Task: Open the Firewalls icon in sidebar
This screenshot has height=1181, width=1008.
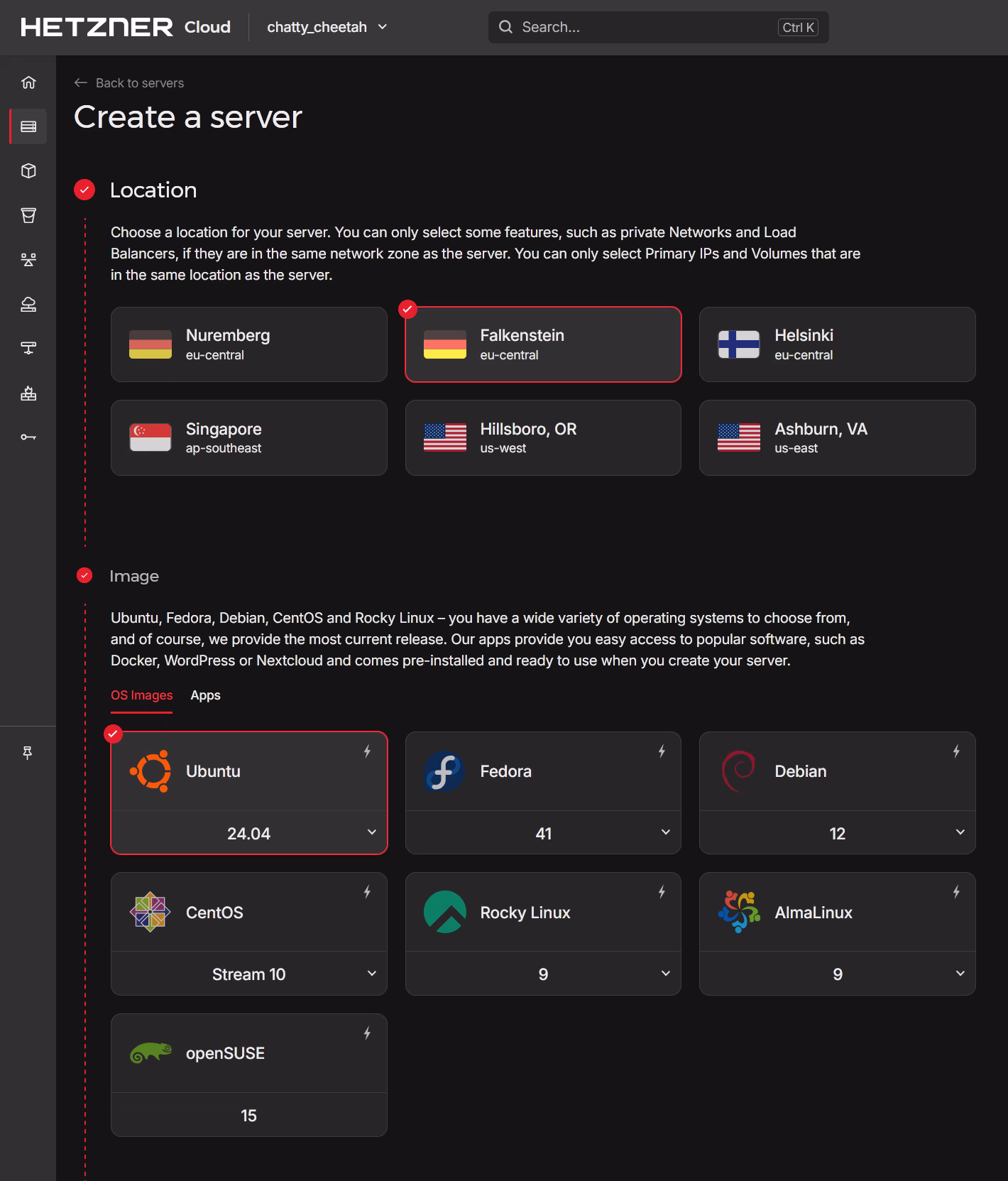Action: (x=28, y=393)
